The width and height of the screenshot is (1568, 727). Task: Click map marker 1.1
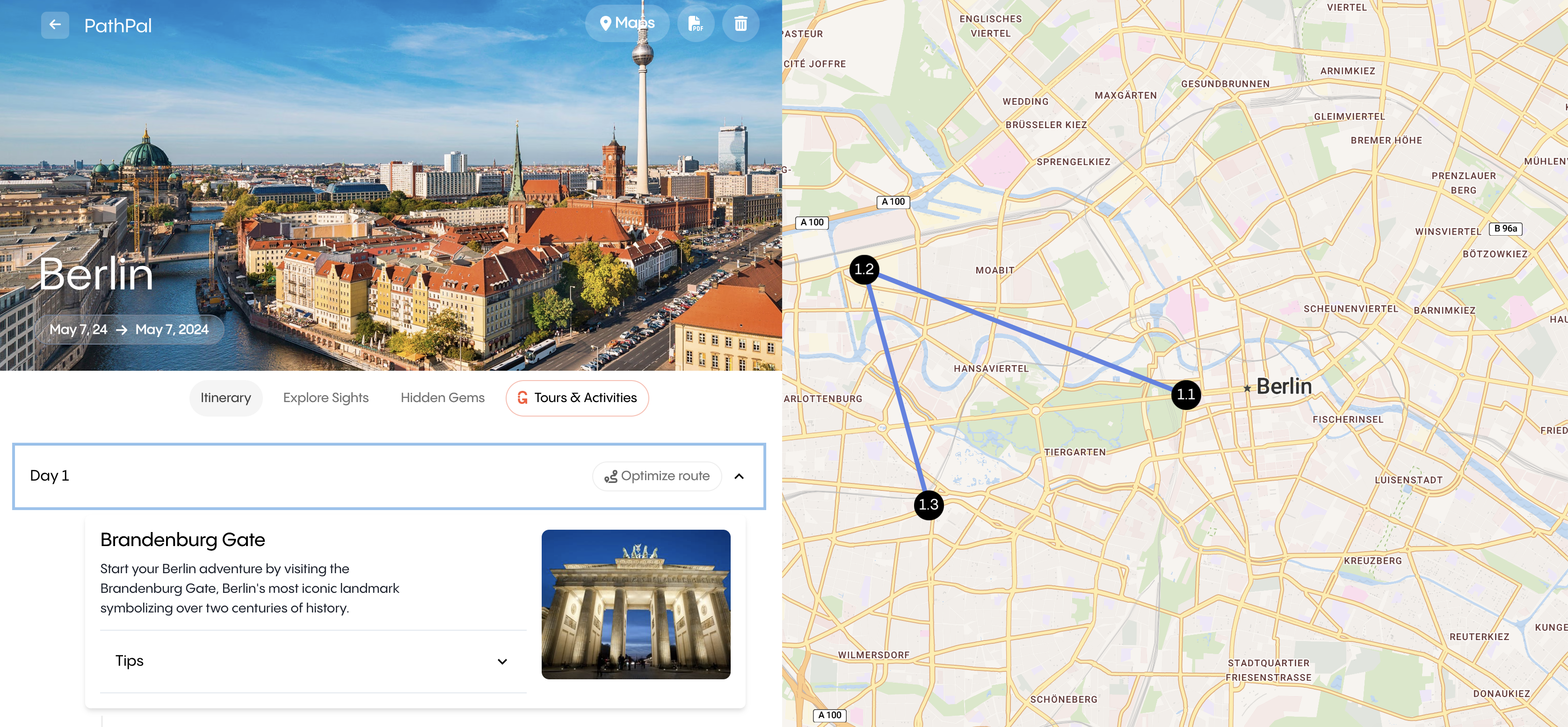(x=1185, y=394)
